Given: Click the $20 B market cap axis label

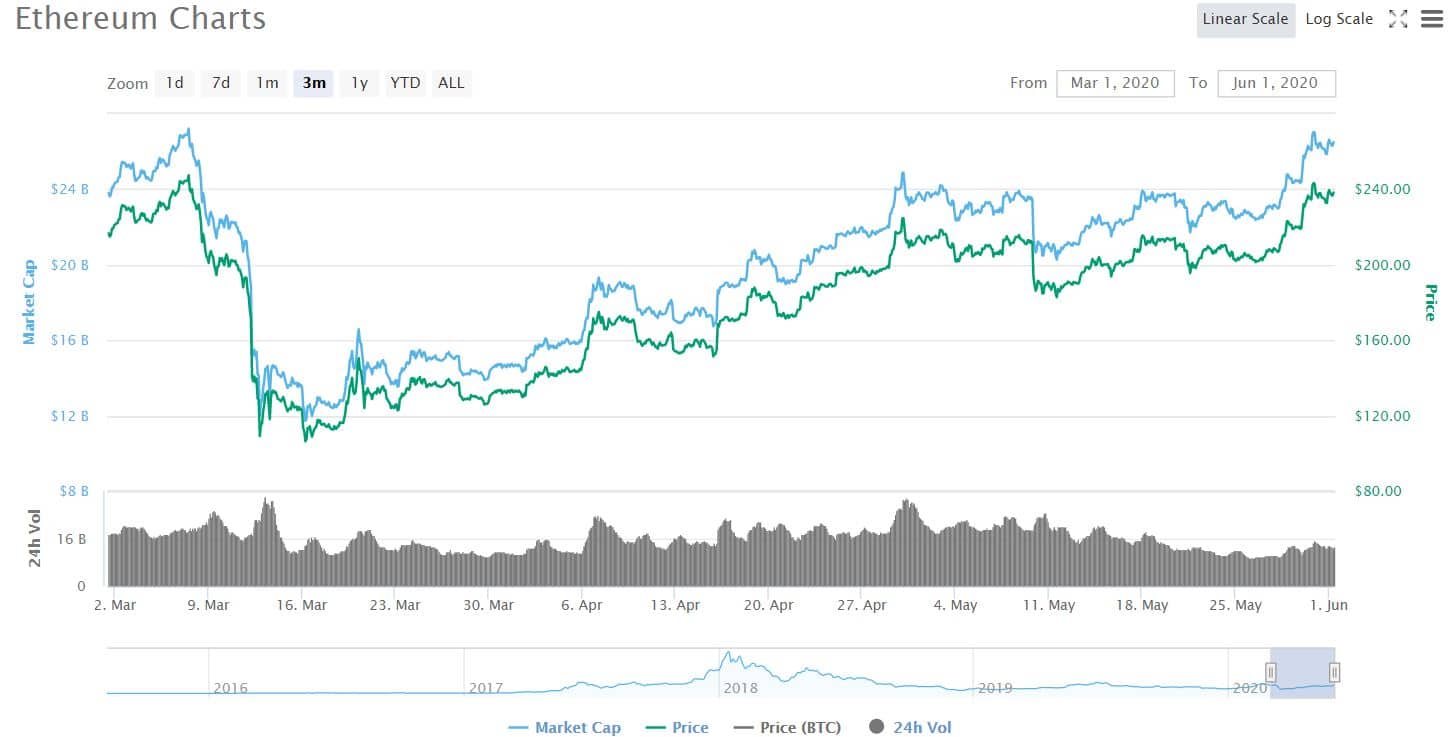Looking at the screenshot, I should (70, 265).
